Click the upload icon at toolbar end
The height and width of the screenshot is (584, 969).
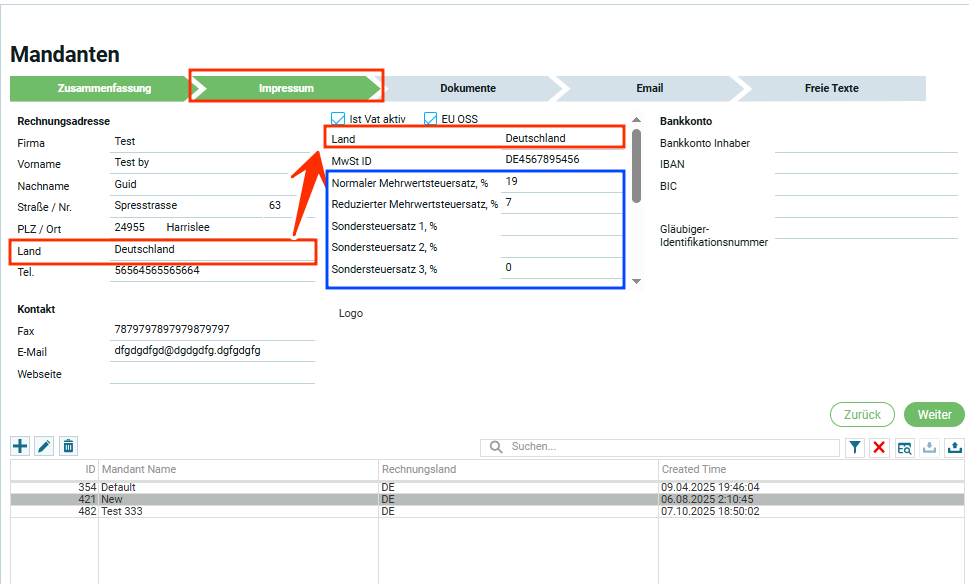point(954,448)
